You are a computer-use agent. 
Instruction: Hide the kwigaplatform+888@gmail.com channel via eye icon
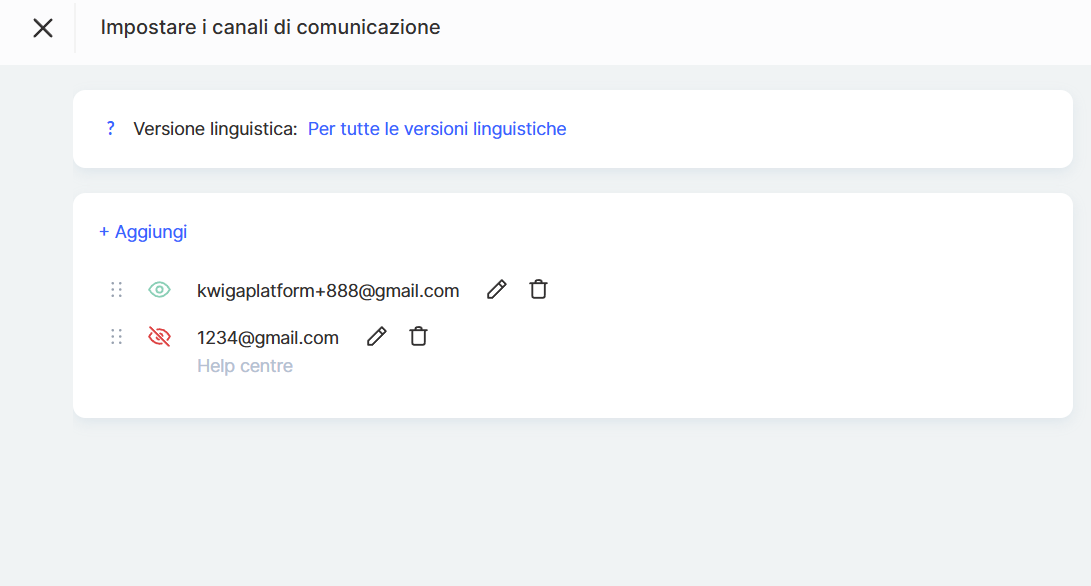[159, 290]
